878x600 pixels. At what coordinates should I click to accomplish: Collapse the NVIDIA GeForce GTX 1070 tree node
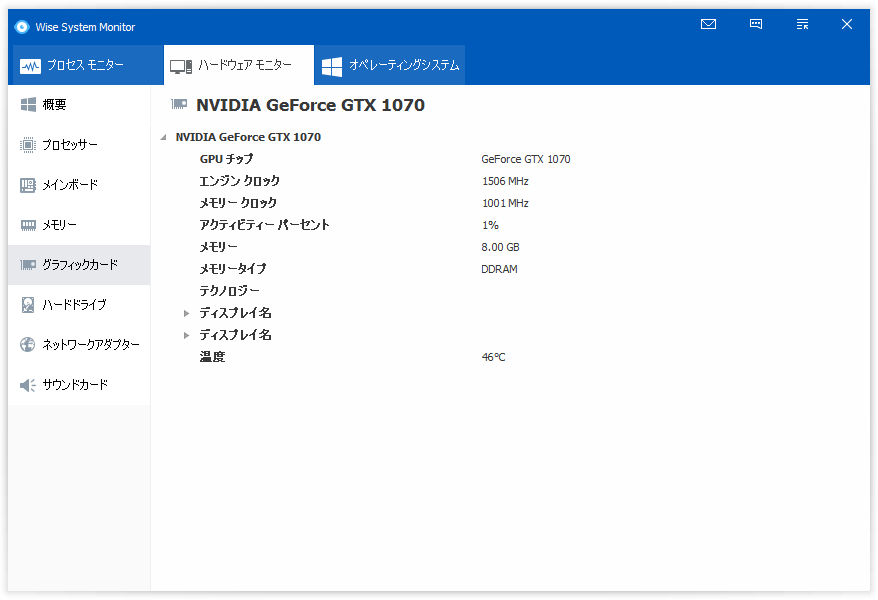point(164,137)
